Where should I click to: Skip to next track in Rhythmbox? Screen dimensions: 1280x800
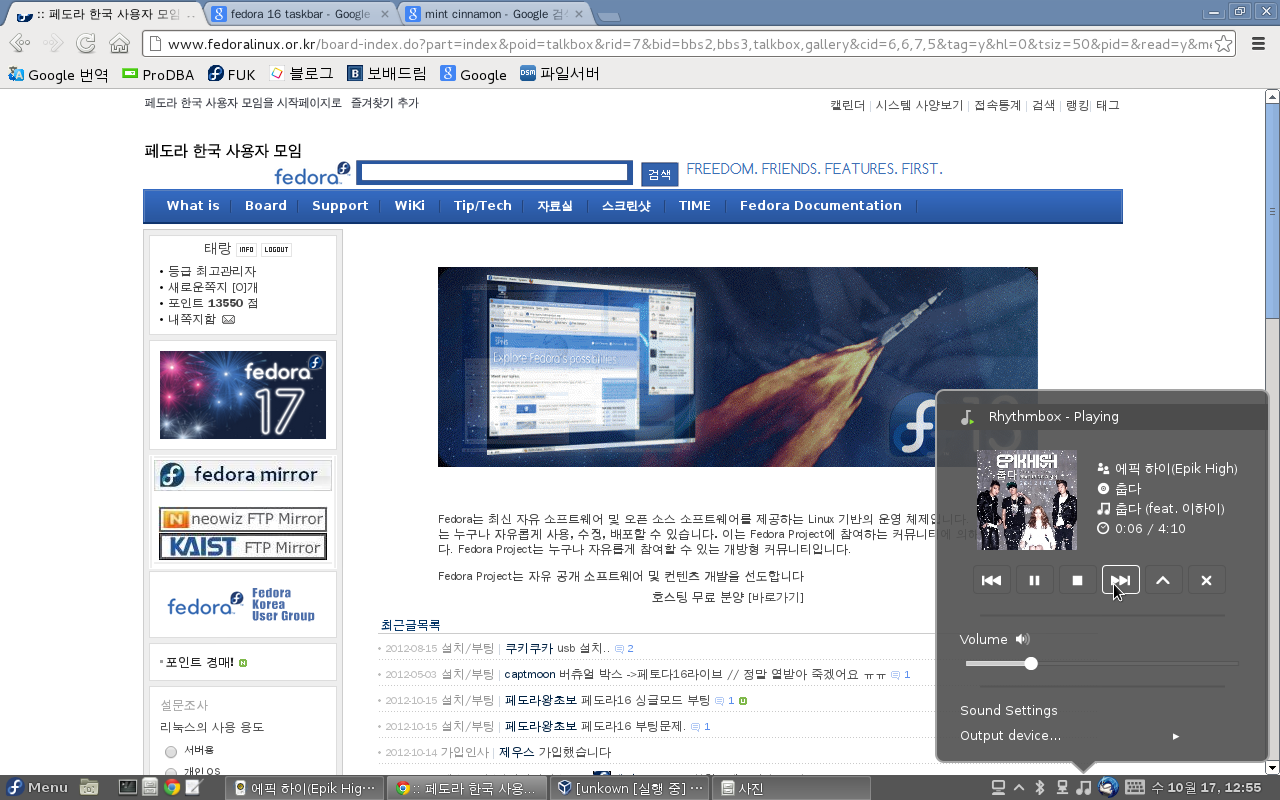[1121, 580]
